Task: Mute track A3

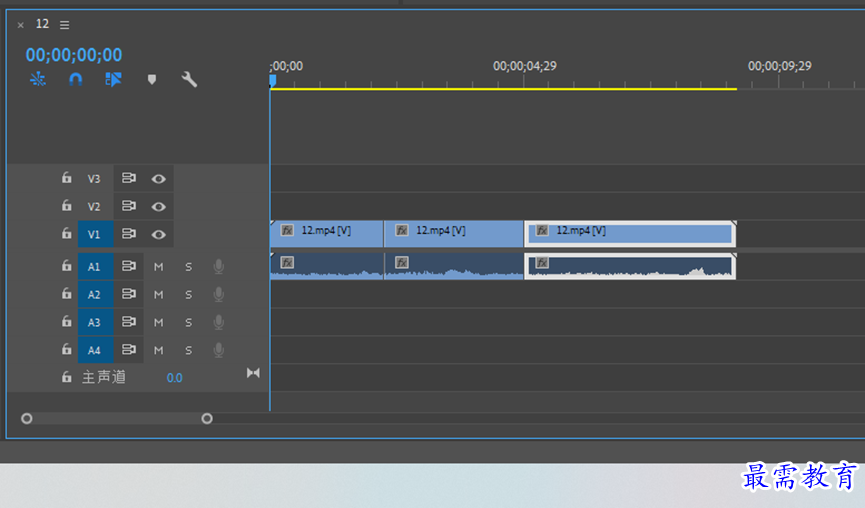Action: pos(158,322)
